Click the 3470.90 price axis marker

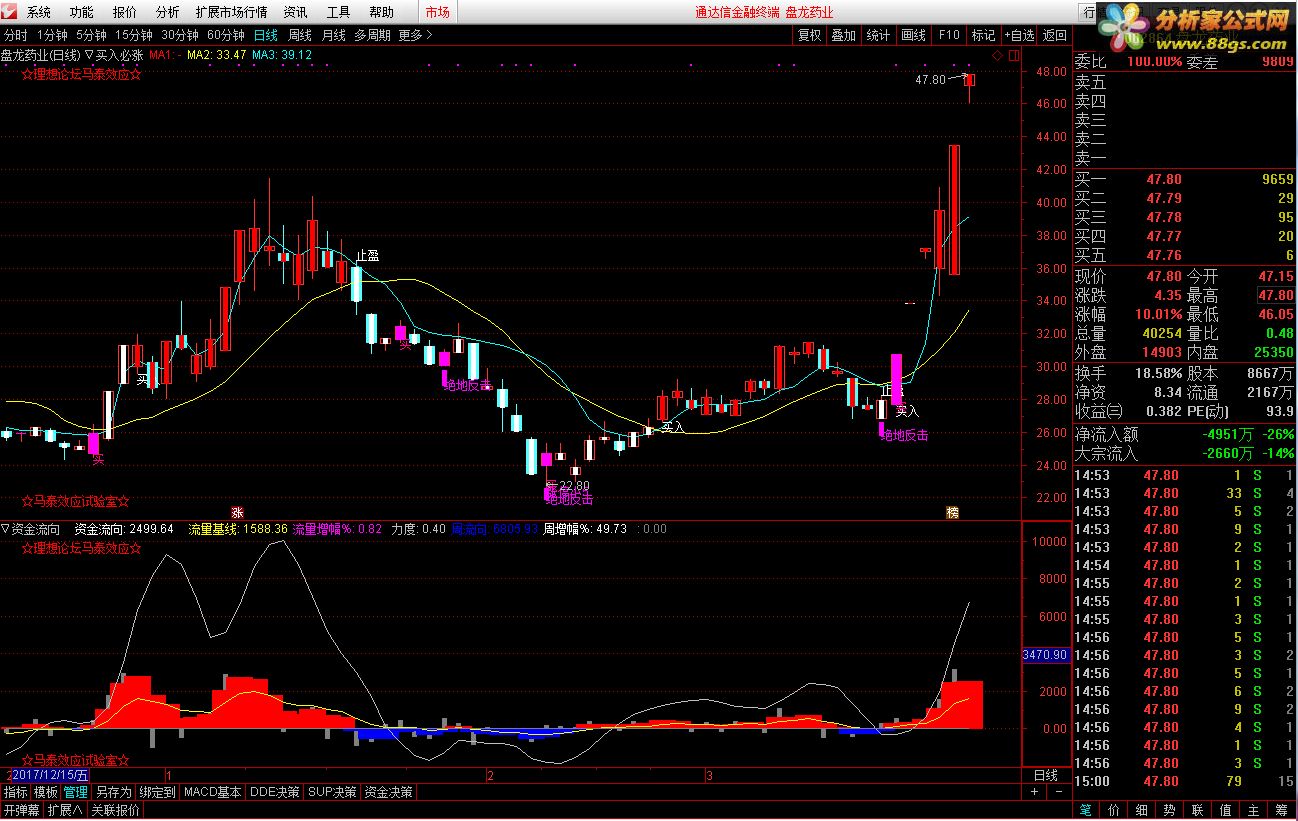click(1046, 655)
